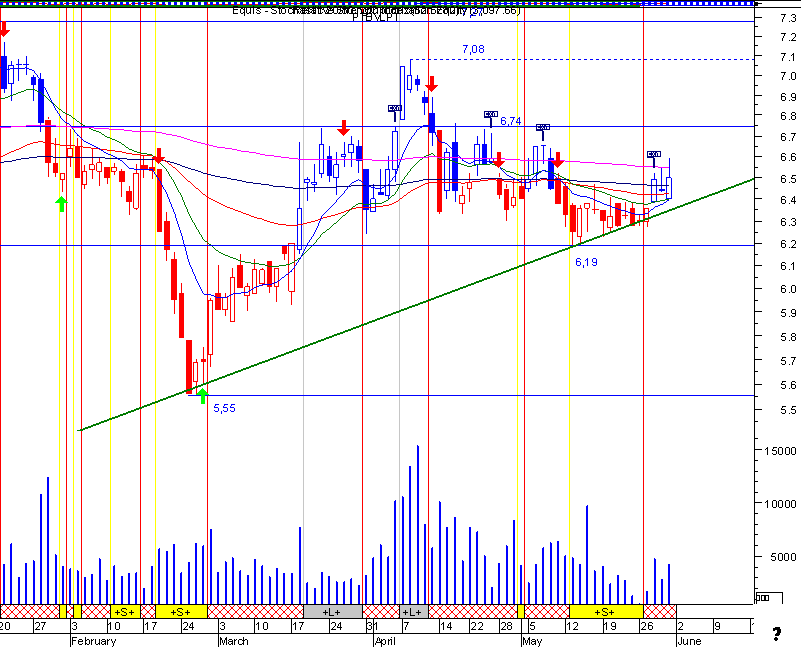Click the +L+ signal segment at March 24
The image size is (801, 647).
coord(333,612)
